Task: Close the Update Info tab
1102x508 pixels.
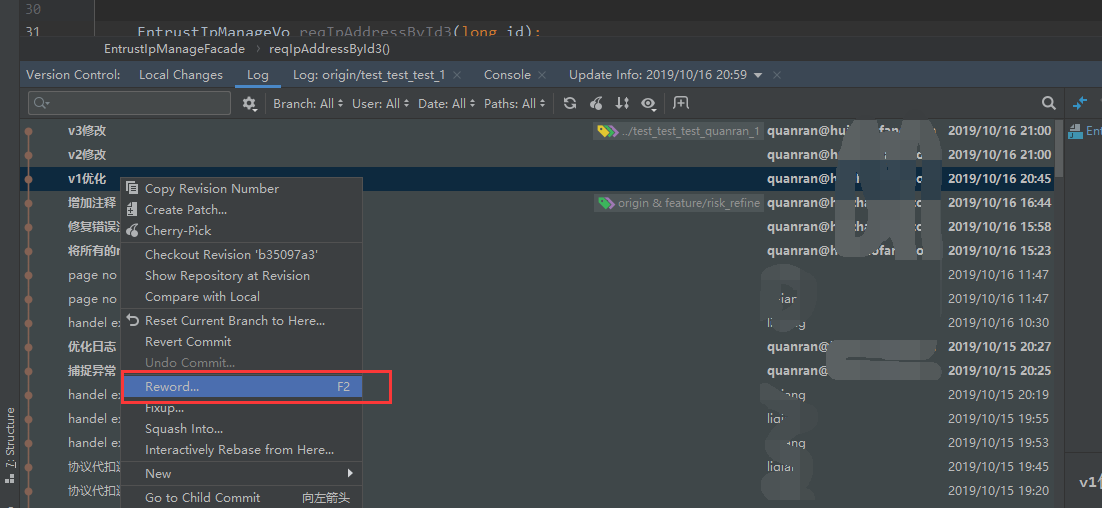Action: pyautogui.click(x=776, y=74)
